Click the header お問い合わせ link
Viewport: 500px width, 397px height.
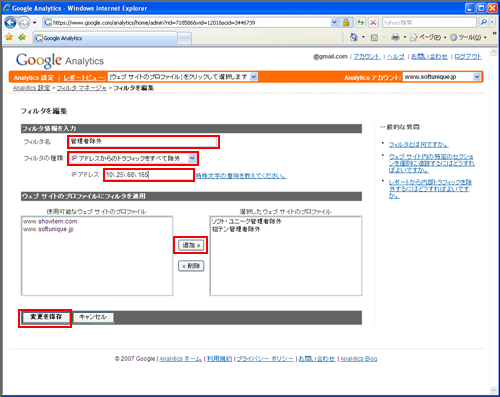(x=429, y=57)
